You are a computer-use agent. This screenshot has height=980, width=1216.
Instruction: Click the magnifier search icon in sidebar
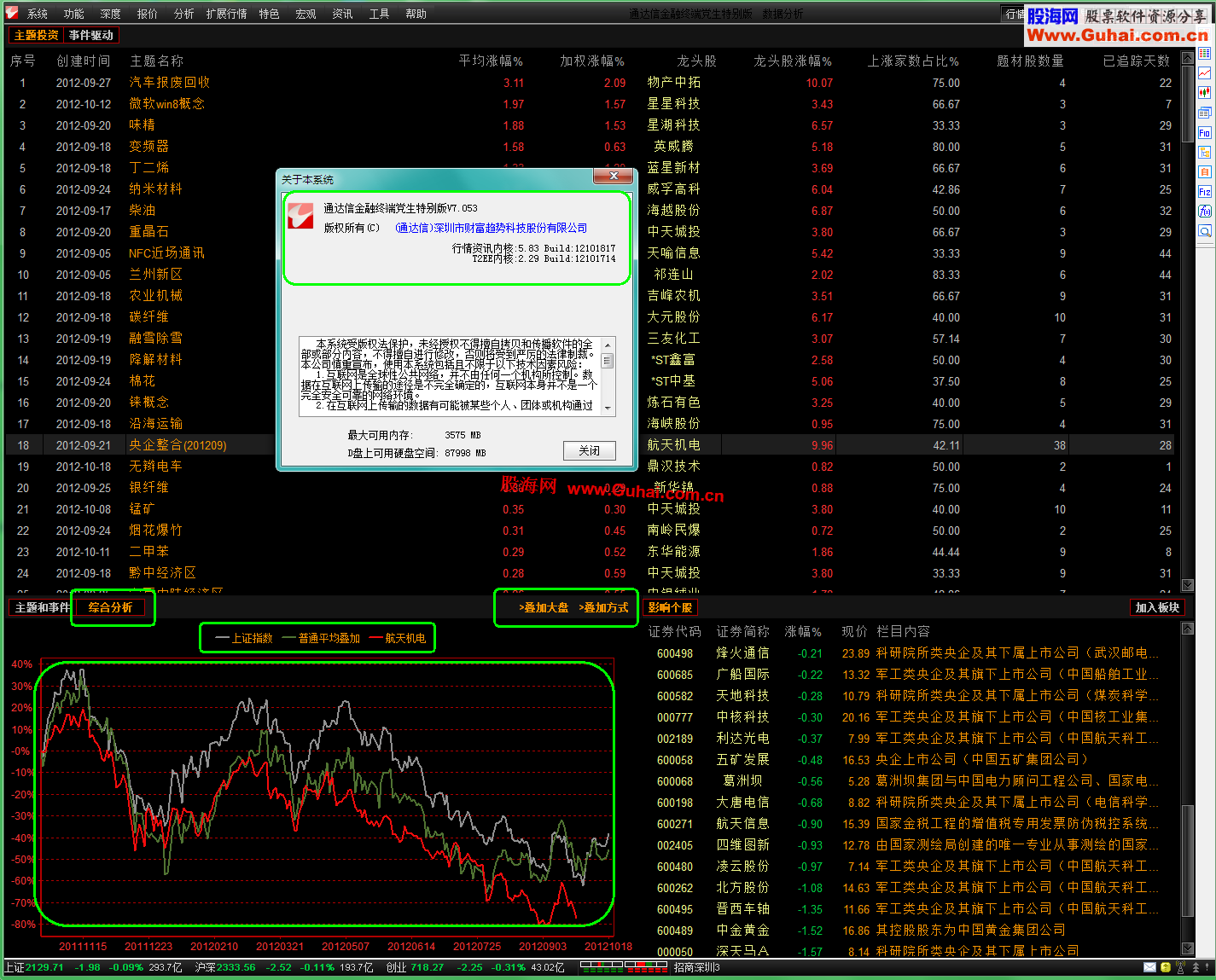point(1204,231)
